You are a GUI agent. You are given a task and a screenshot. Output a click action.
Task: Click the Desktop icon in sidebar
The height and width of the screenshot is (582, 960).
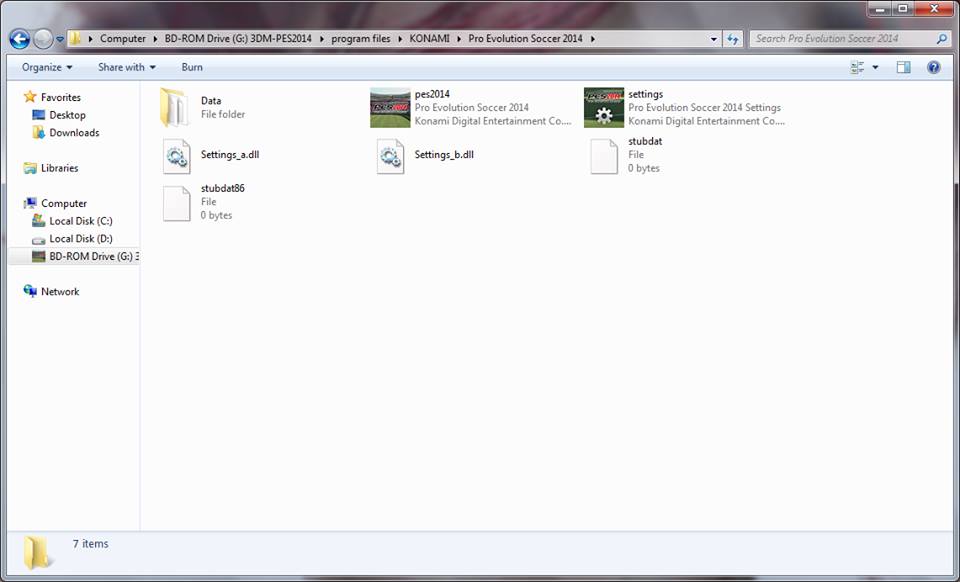39,115
